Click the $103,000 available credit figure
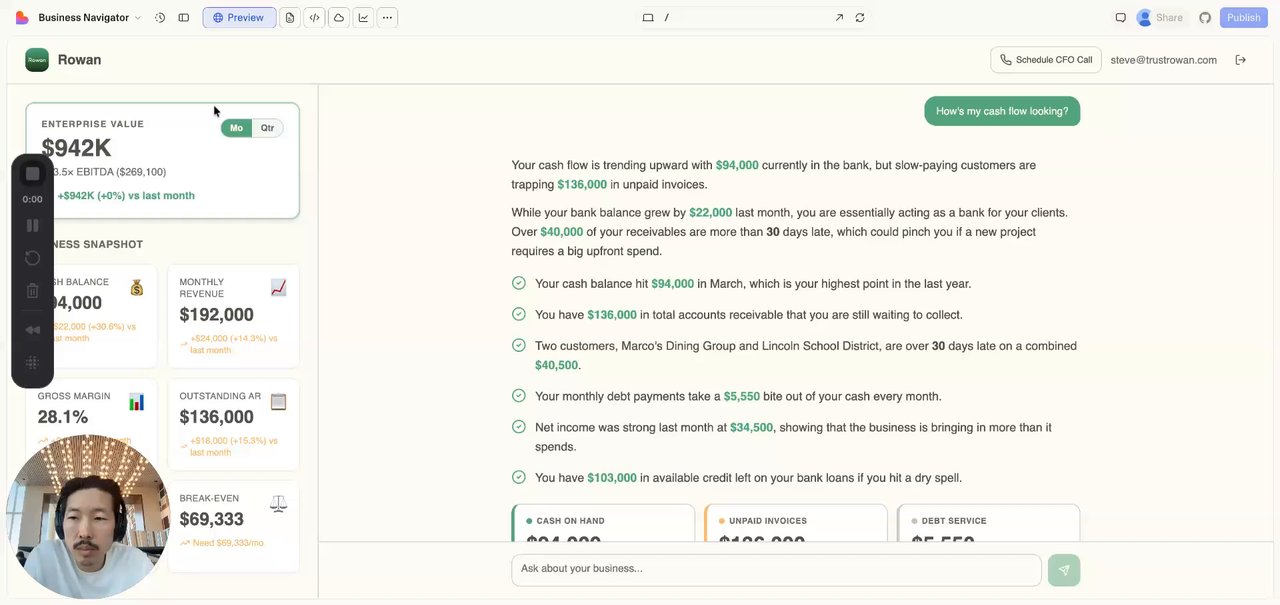1280x605 pixels. click(x=612, y=478)
